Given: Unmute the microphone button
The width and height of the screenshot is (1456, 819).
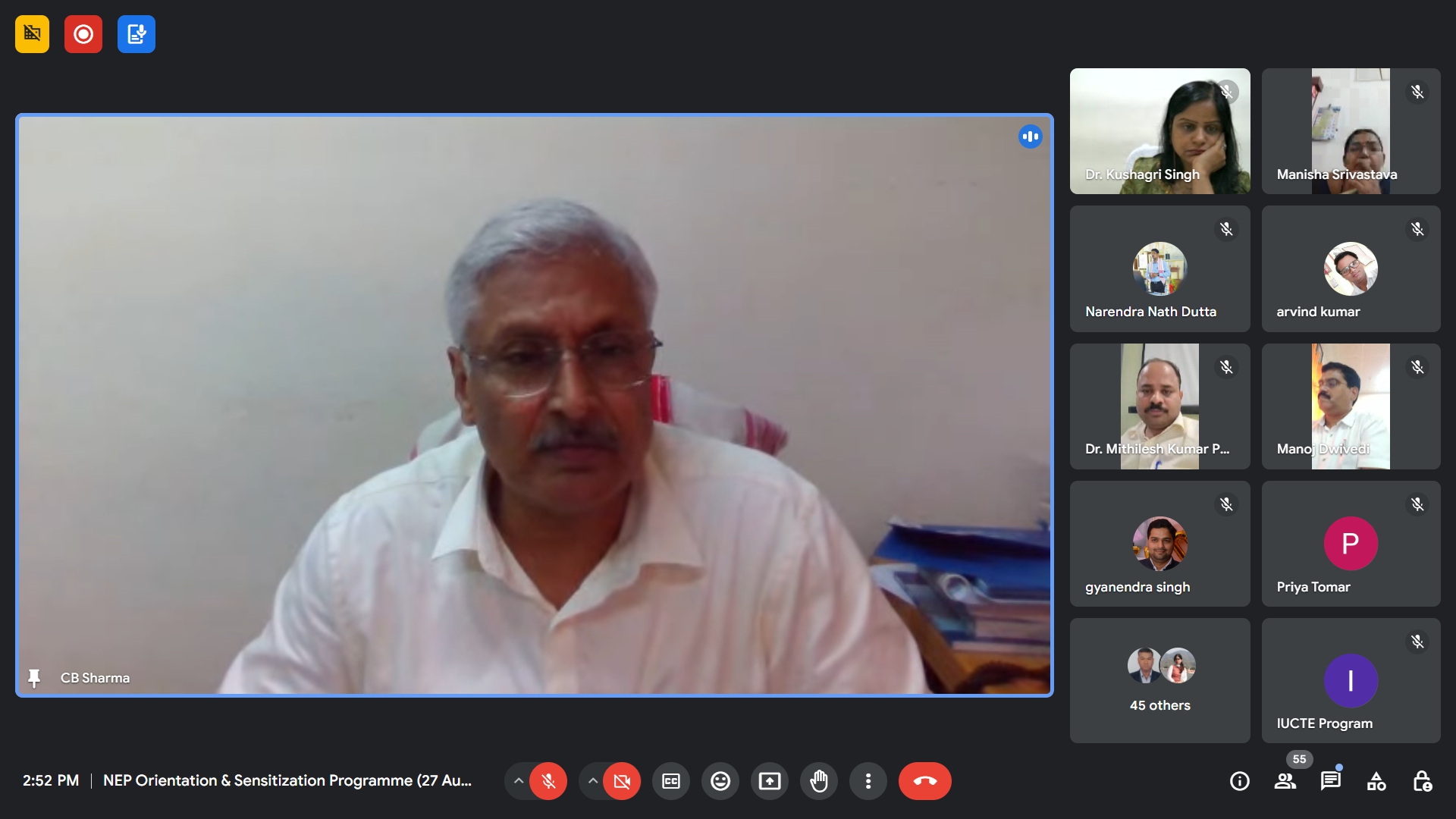Looking at the screenshot, I should [548, 781].
